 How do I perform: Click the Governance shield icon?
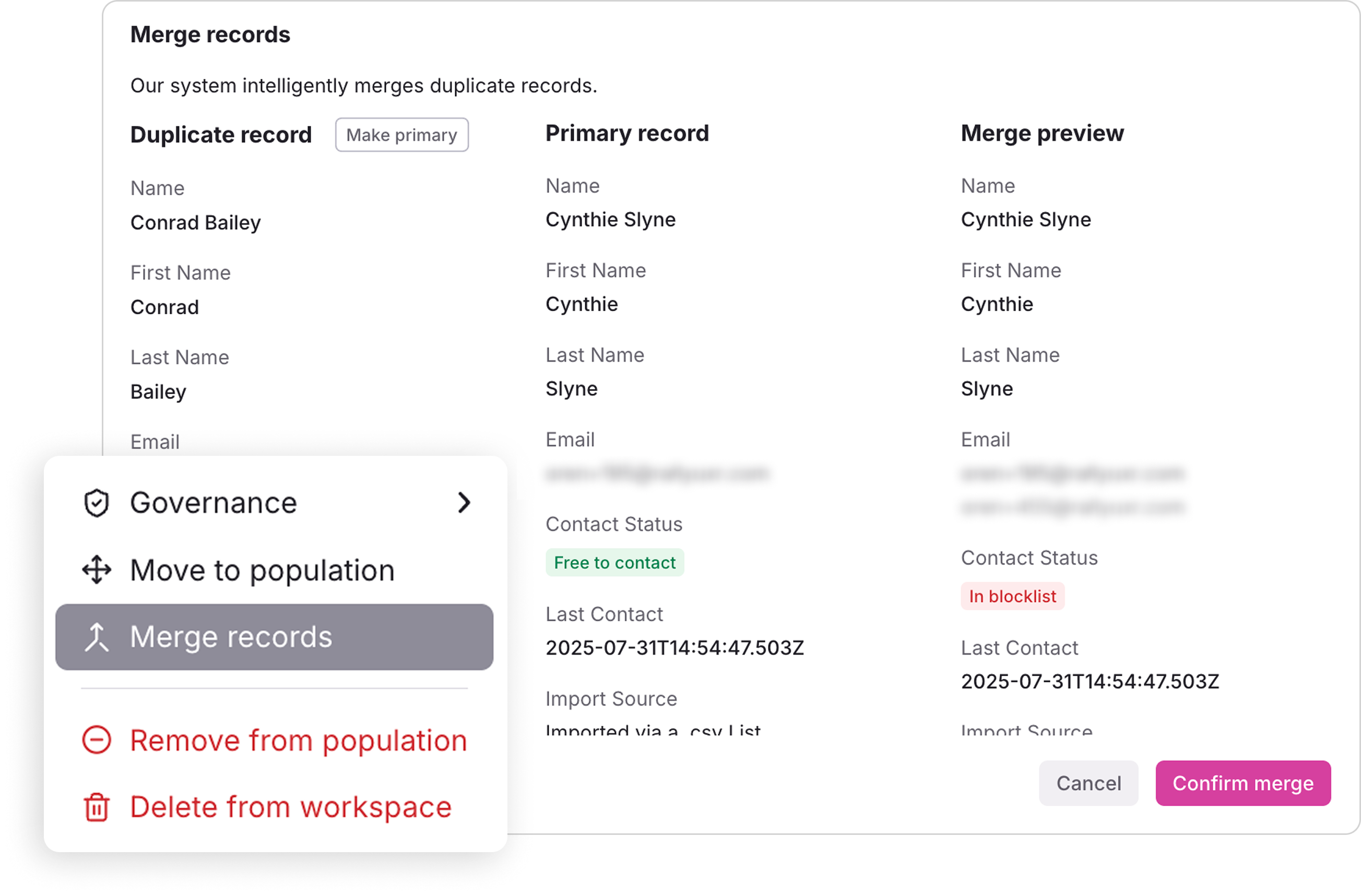point(96,503)
